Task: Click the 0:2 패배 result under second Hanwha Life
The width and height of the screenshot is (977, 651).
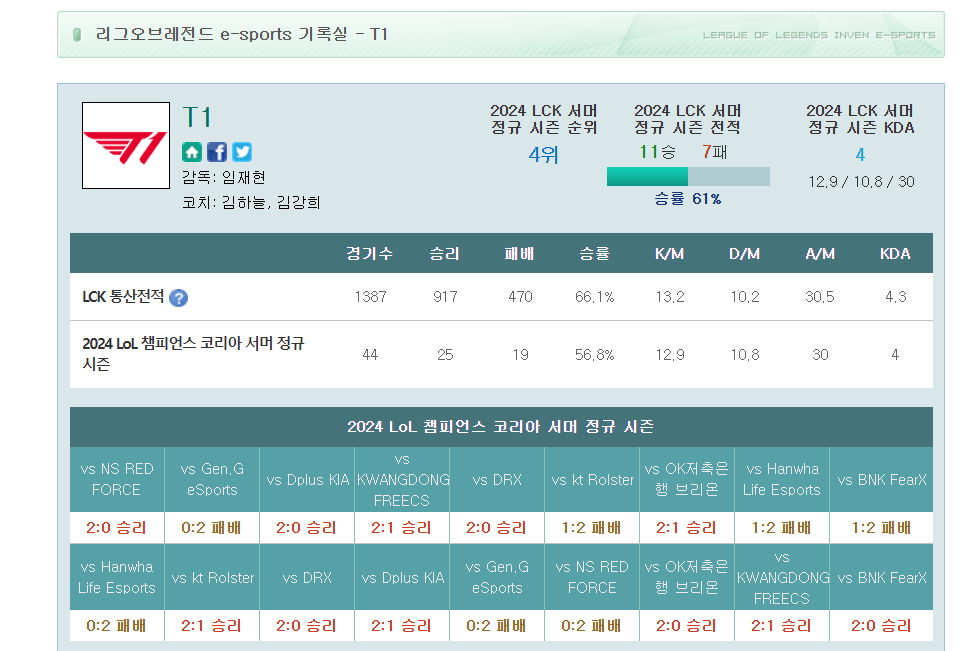Action: point(117,625)
